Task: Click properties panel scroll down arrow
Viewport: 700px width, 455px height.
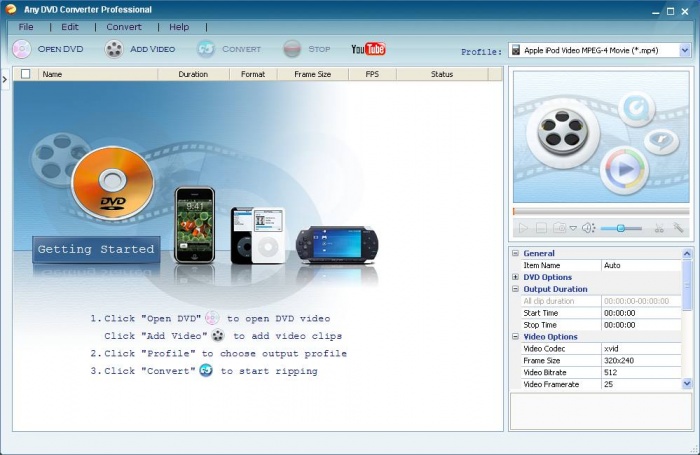Action: [x=687, y=384]
